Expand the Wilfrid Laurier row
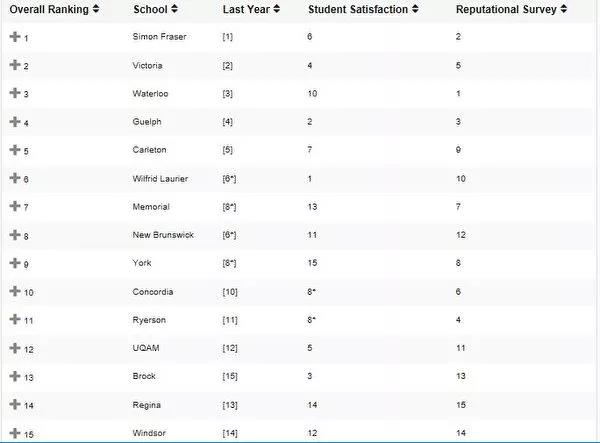This screenshot has width=600, height=443. tap(15, 178)
